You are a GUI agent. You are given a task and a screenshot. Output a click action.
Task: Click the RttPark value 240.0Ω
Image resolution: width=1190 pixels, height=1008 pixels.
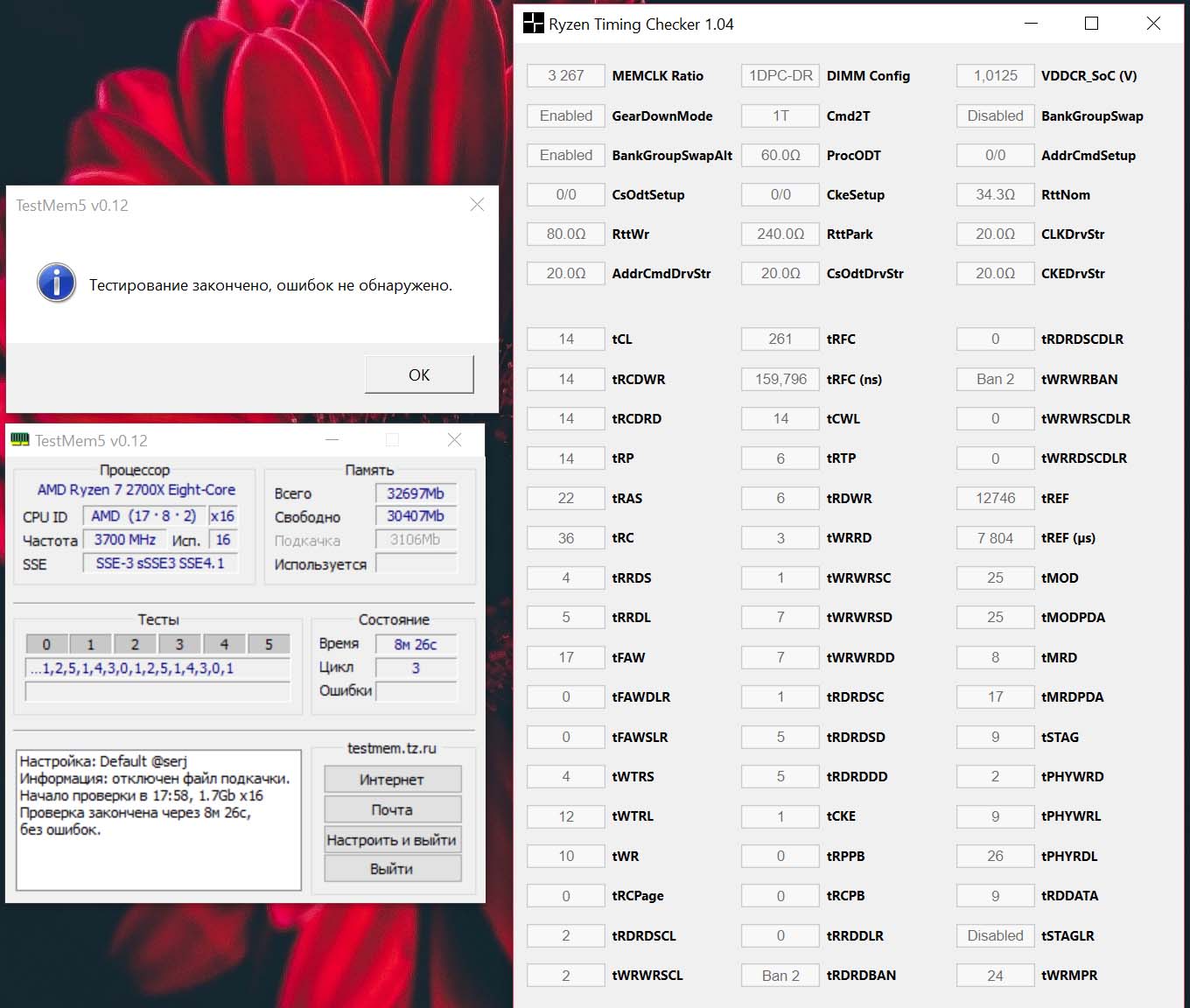[780, 234]
